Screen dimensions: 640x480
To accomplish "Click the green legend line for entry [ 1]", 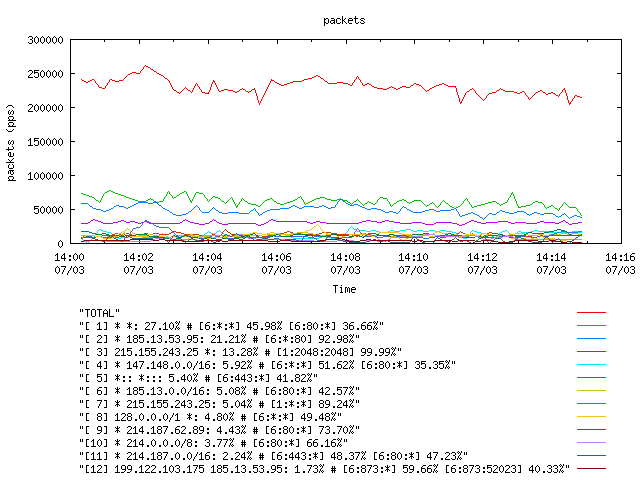I will click(591, 326).
